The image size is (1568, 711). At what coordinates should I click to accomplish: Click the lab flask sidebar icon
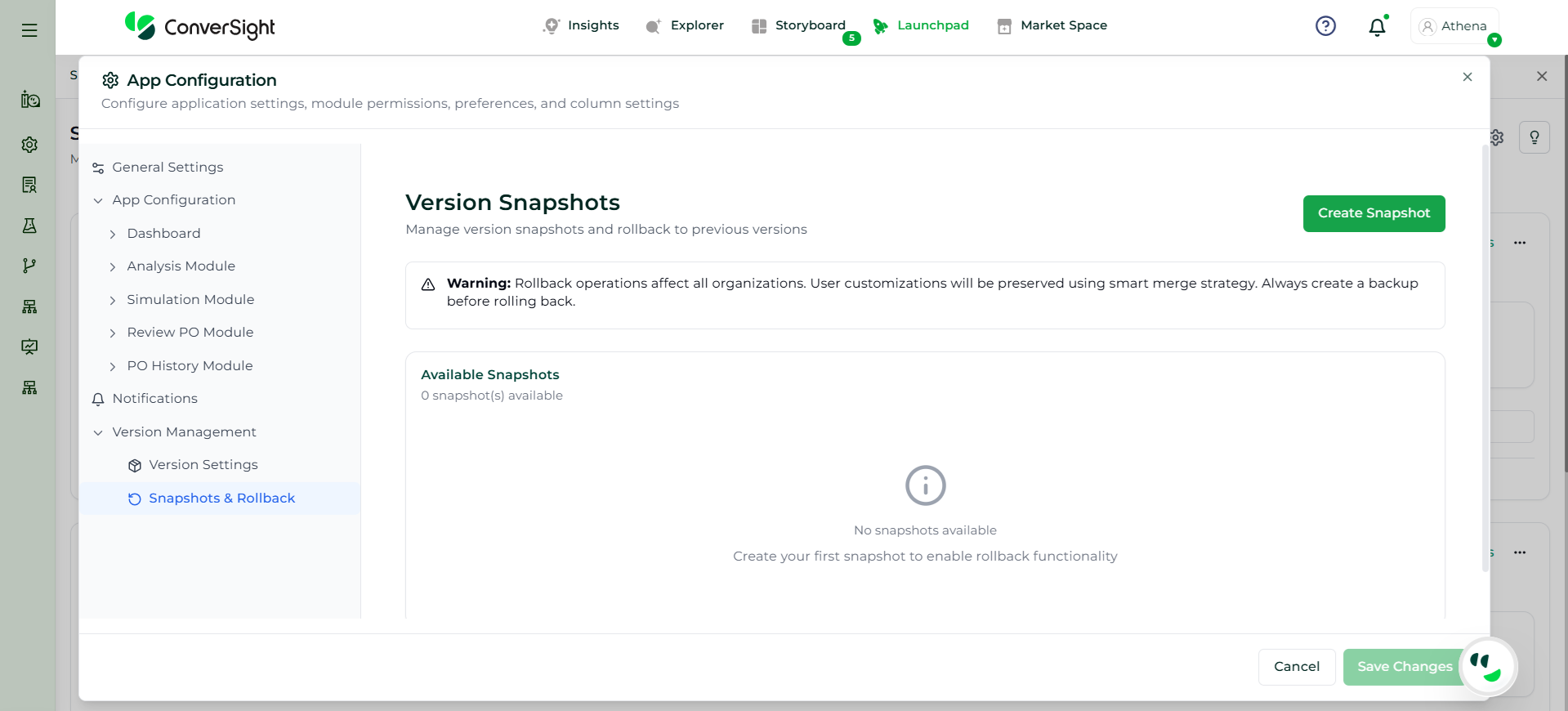click(x=29, y=226)
